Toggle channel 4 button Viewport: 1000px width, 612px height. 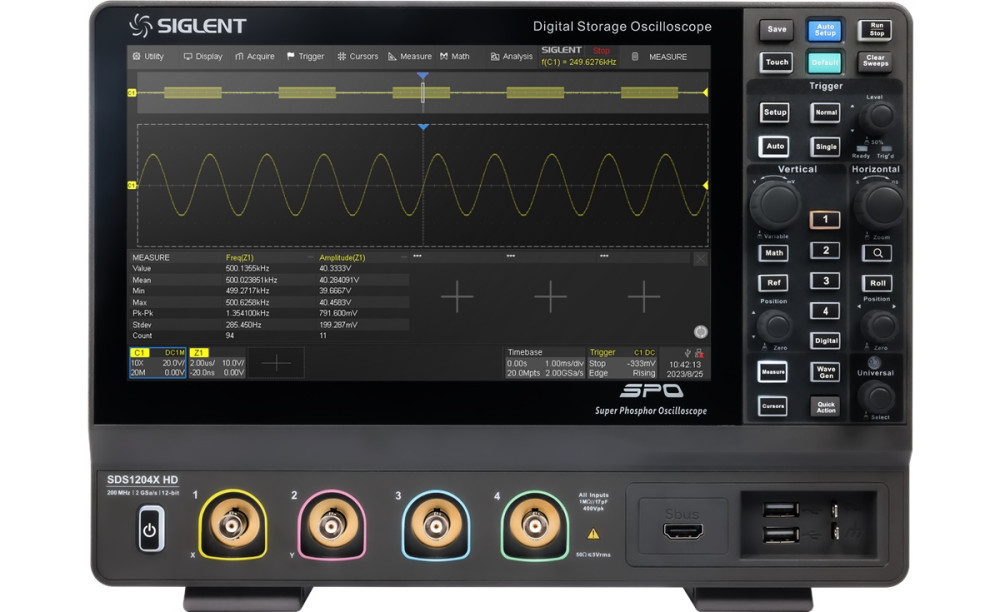tap(825, 311)
